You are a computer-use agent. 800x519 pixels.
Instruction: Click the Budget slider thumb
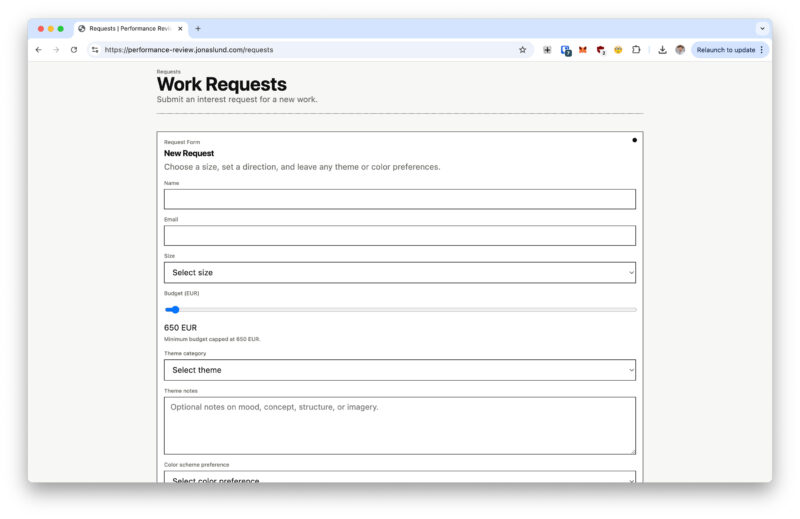pyautogui.click(x=175, y=310)
